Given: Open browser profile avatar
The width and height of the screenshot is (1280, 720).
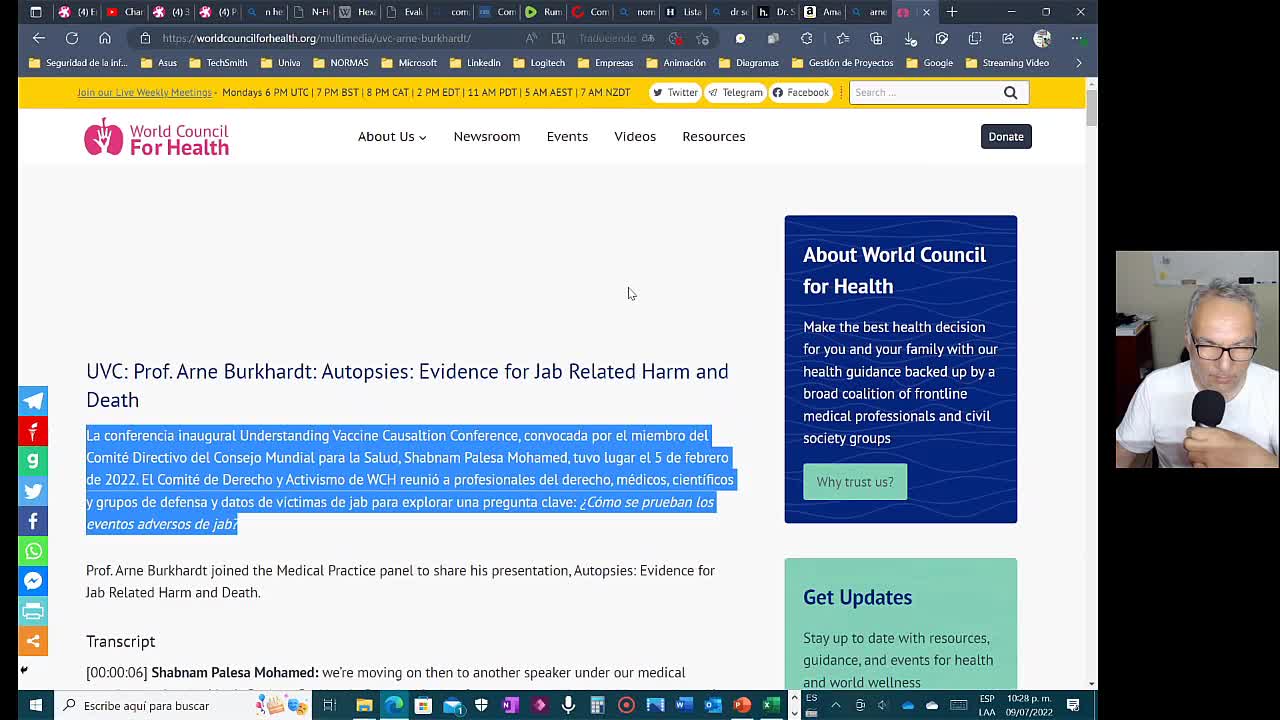Looking at the screenshot, I should point(1042,38).
